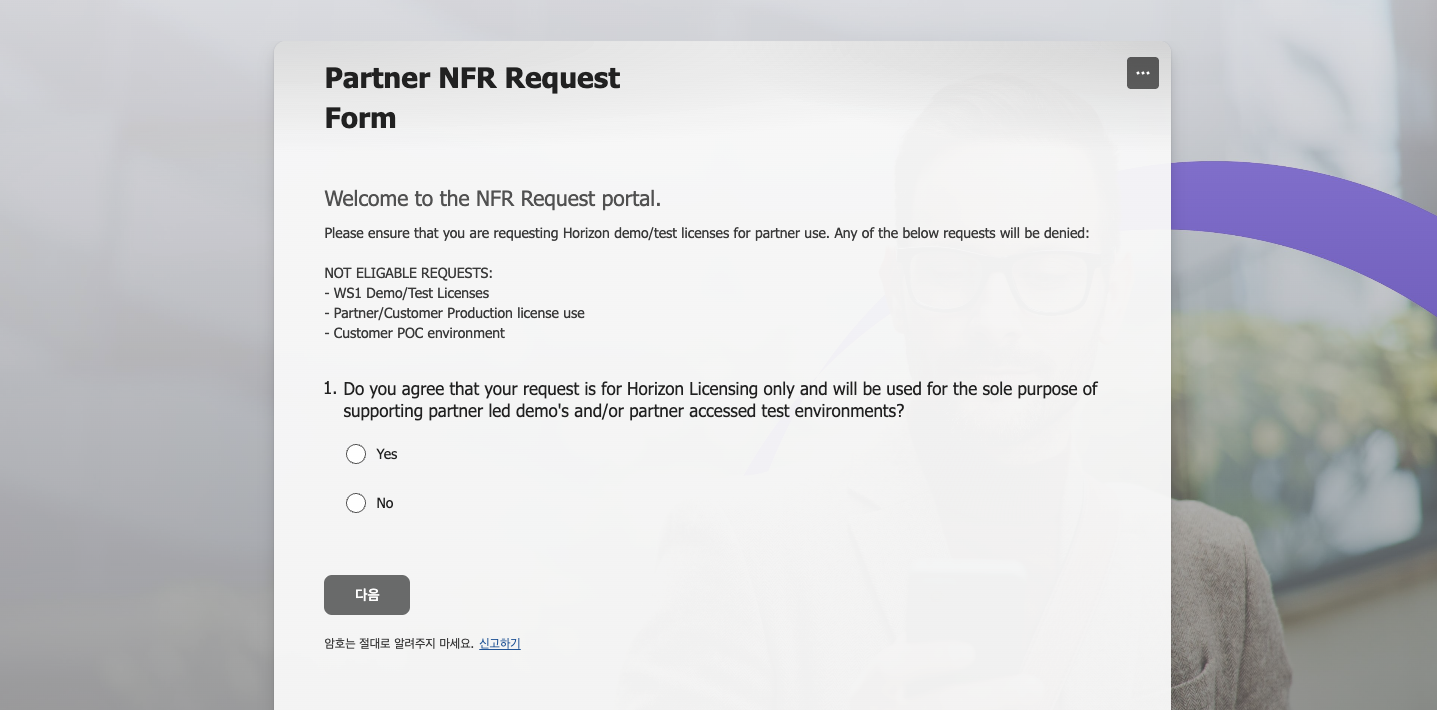
Task: Click the Welcome to the NFR Request portal heading
Action: click(x=492, y=198)
